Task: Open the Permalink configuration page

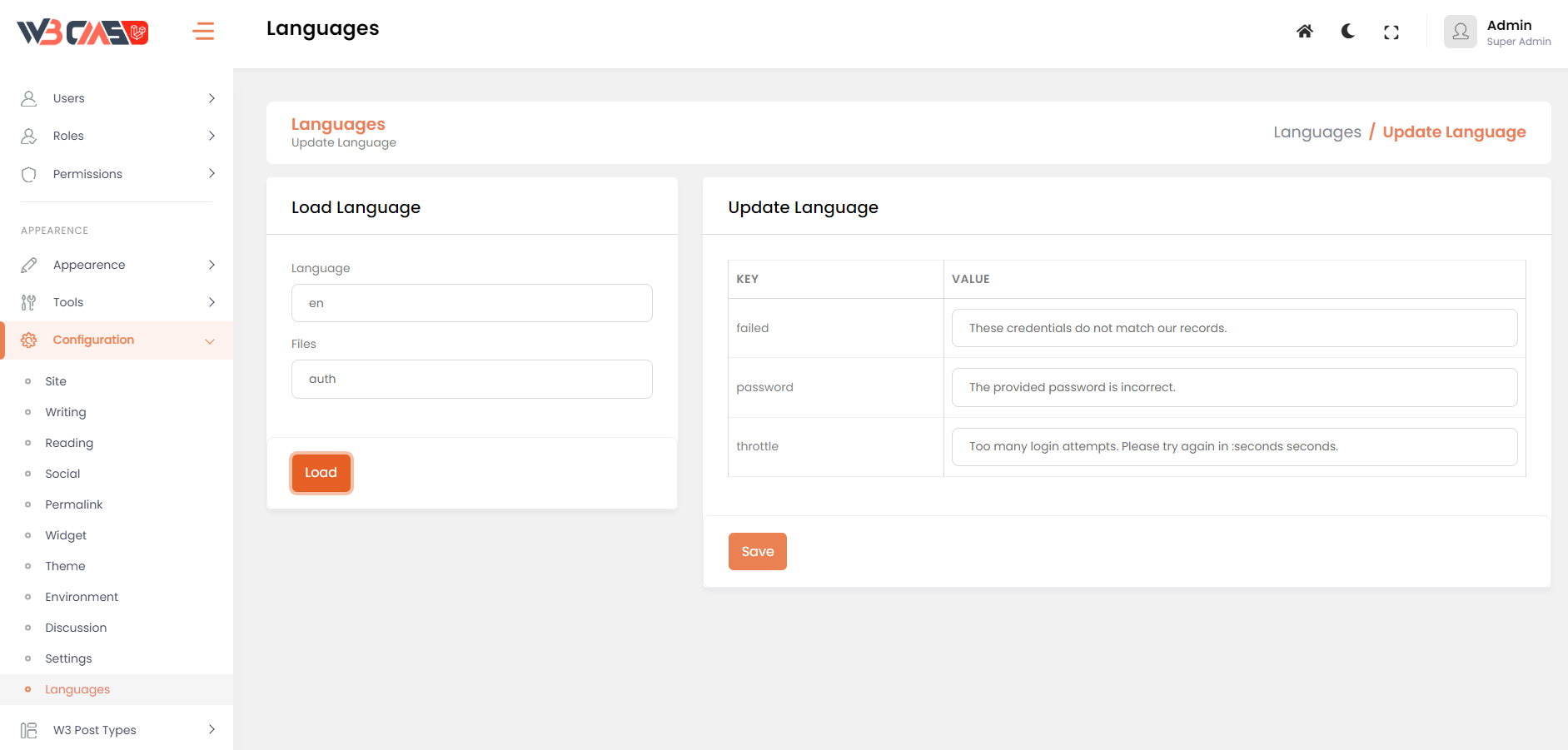Action: point(74,504)
